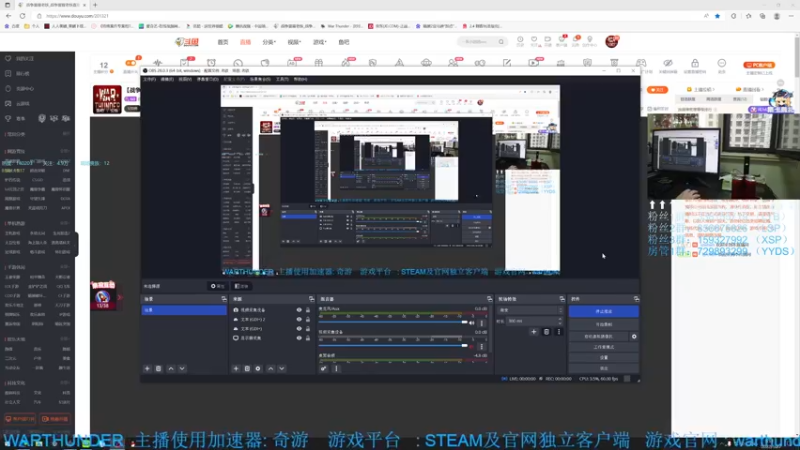Add a scene transition with plus icon
Viewport: 800px width, 450px height.
click(534, 332)
